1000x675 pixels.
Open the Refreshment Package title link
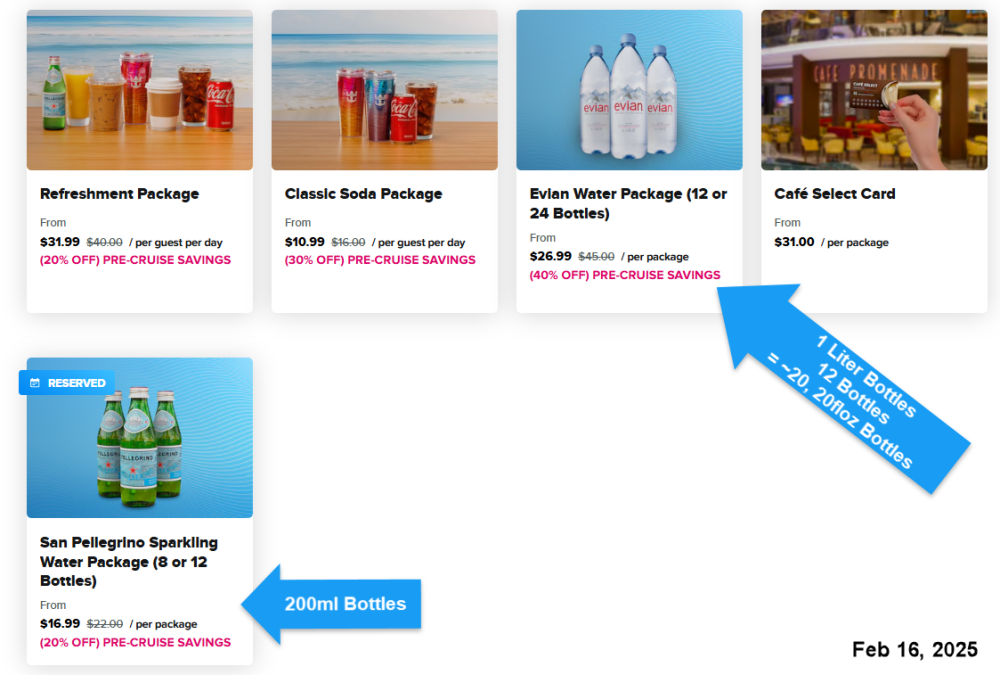(x=119, y=194)
